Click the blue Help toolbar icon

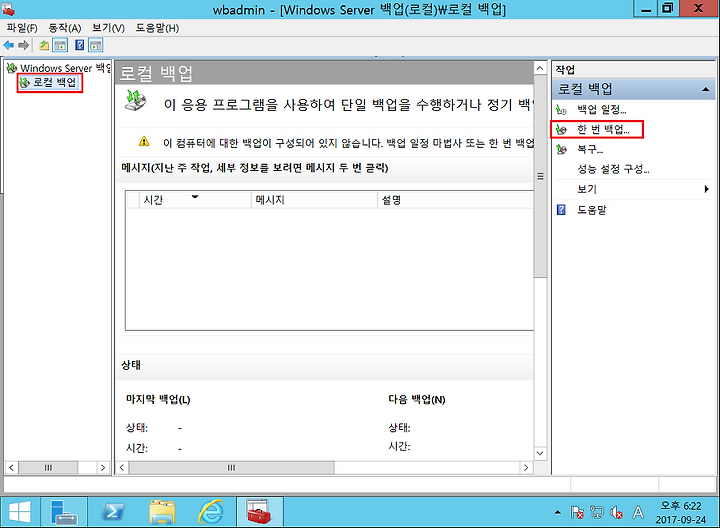click(79, 45)
